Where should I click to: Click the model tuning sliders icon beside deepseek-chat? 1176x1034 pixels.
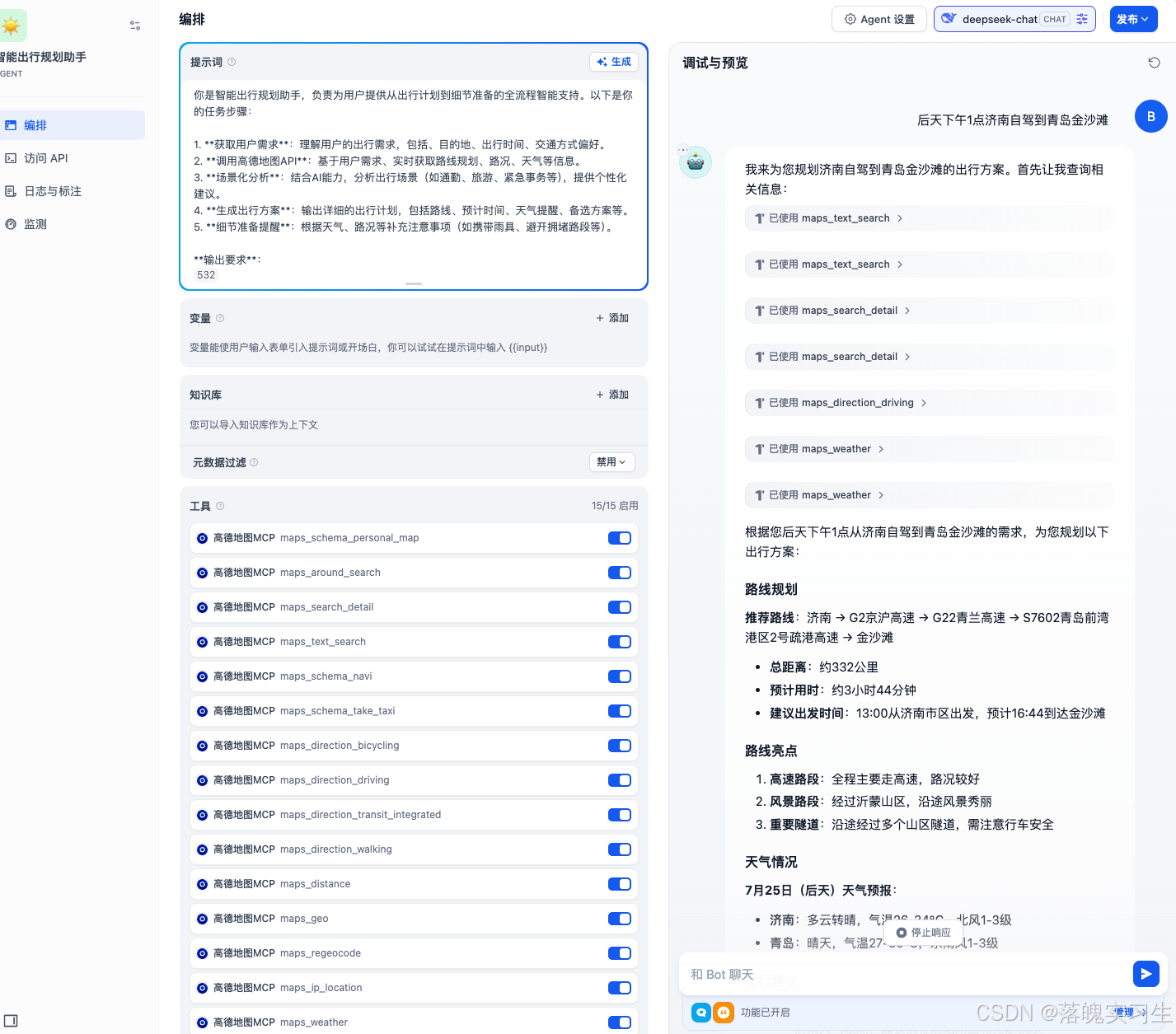coord(1082,19)
